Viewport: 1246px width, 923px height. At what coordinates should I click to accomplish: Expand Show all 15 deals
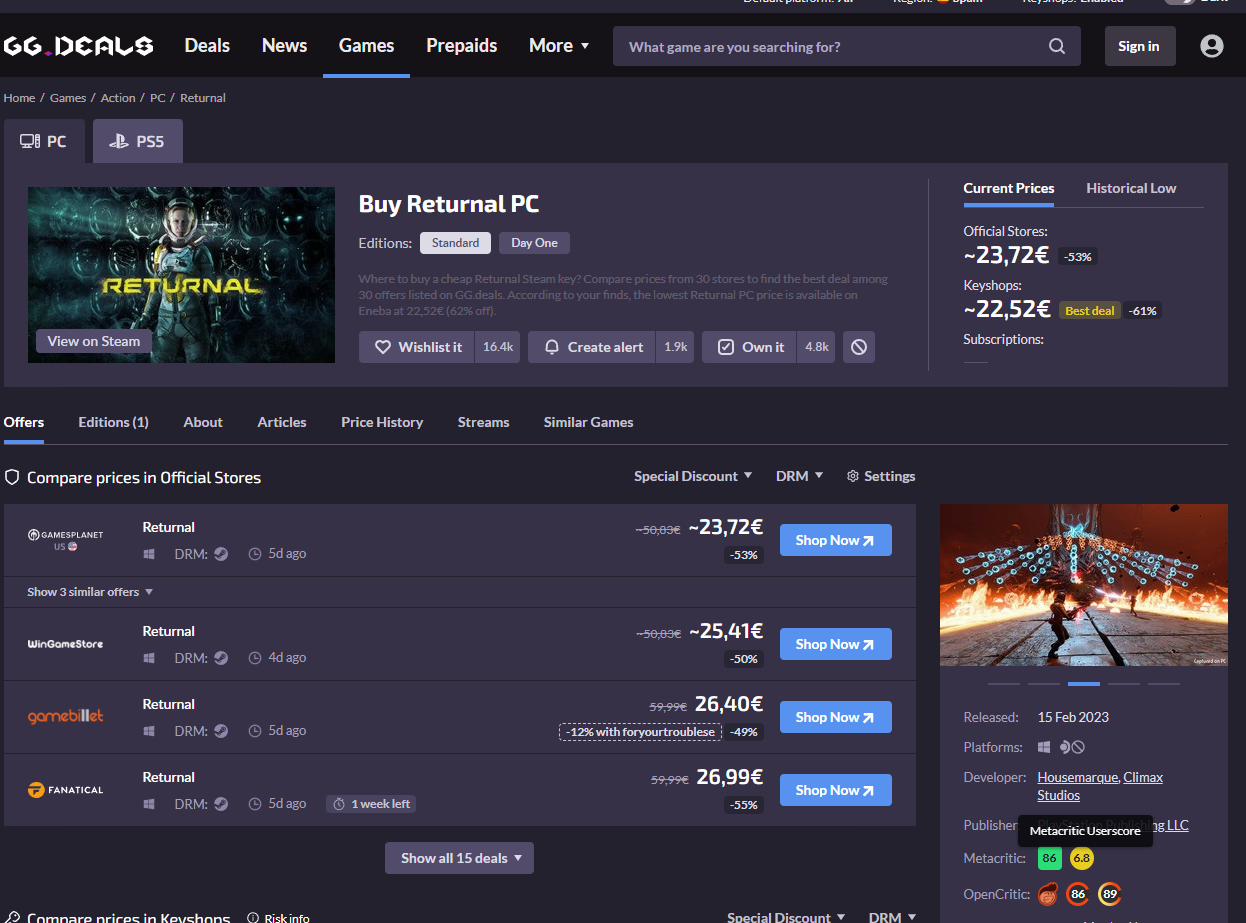[459, 858]
